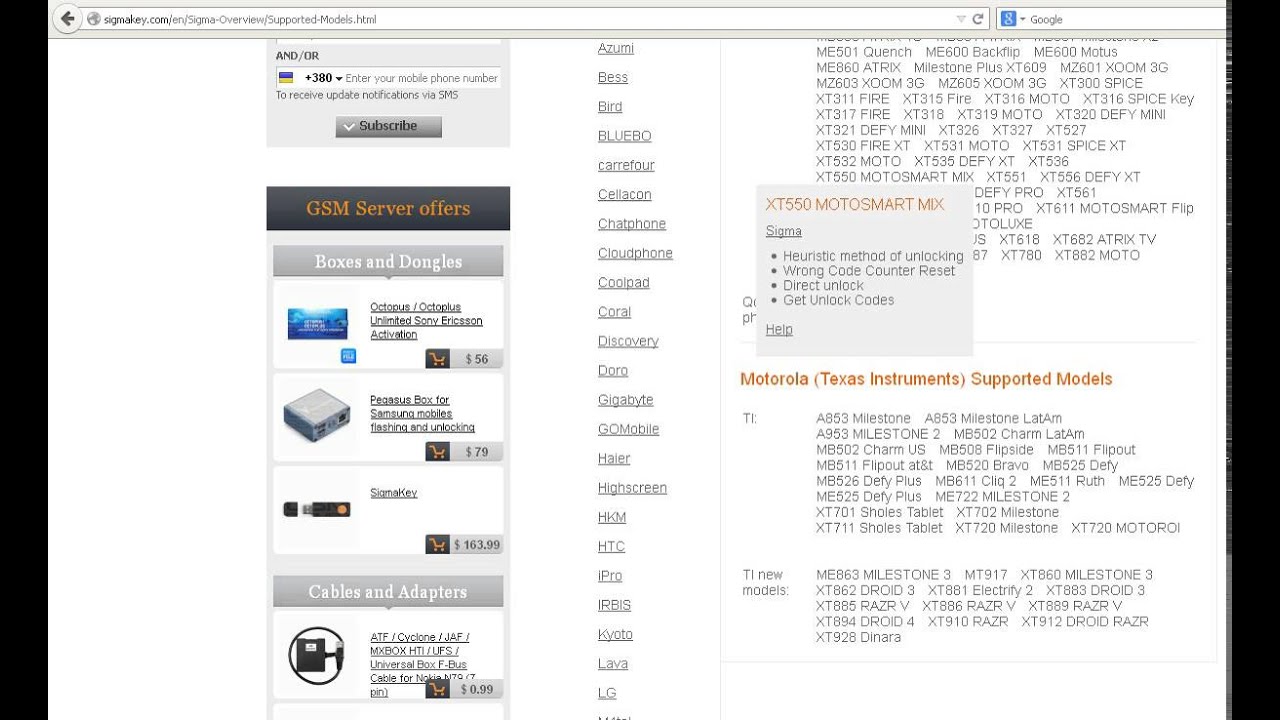Click the XT682 ATRIX TV model text
Screen dimensions: 1280x720
pyautogui.click(x=1104, y=240)
